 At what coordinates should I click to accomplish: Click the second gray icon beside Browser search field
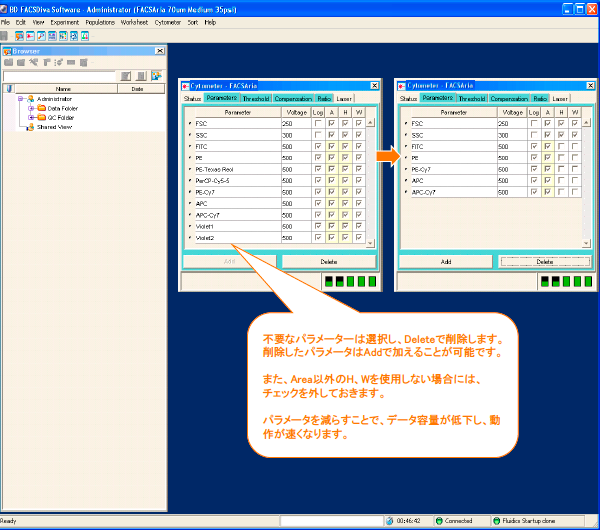[141, 76]
